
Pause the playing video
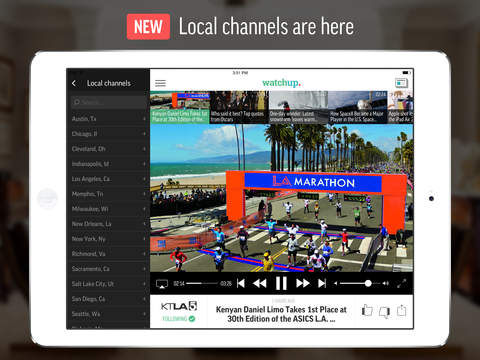[281, 283]
